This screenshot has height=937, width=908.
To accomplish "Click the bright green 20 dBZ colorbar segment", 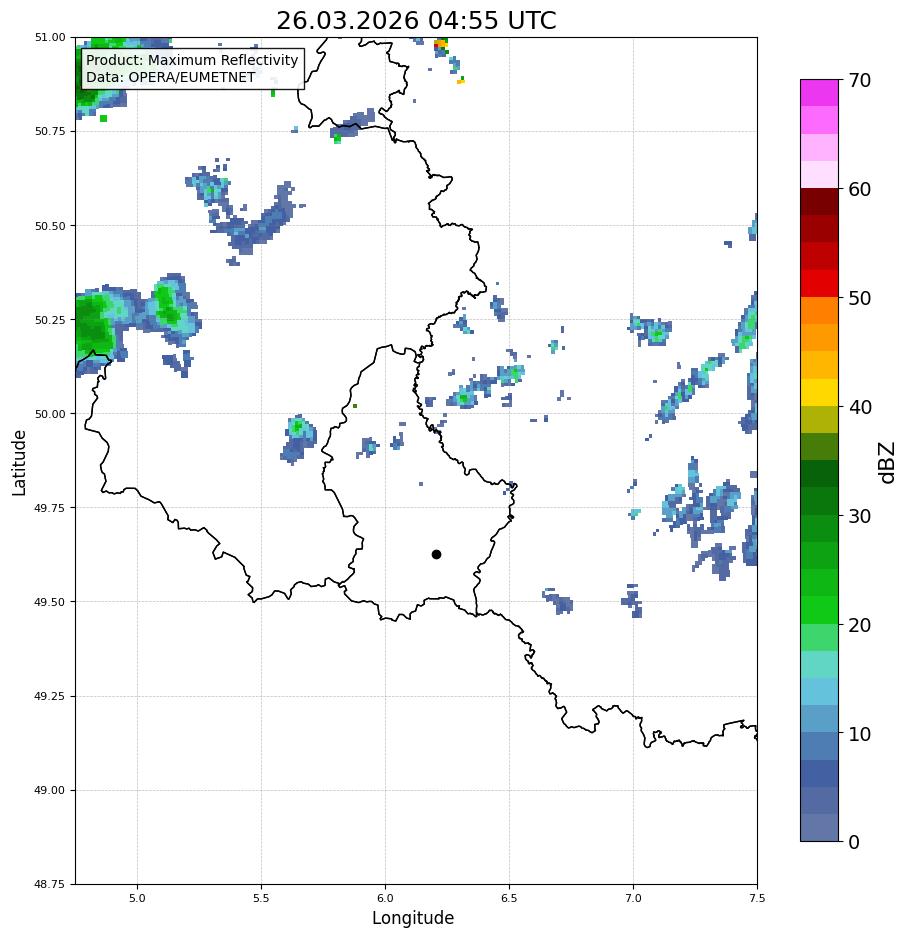I will click(820, 610).
